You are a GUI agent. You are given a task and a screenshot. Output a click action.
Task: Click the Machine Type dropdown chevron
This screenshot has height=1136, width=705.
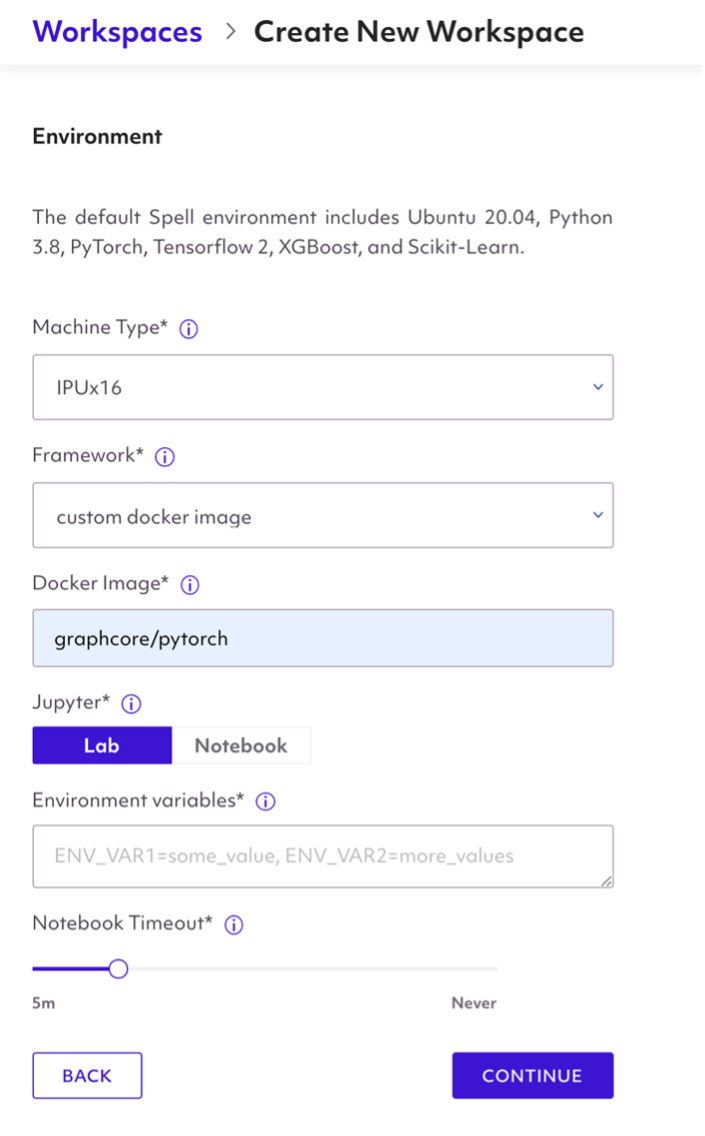coord(597,387)
